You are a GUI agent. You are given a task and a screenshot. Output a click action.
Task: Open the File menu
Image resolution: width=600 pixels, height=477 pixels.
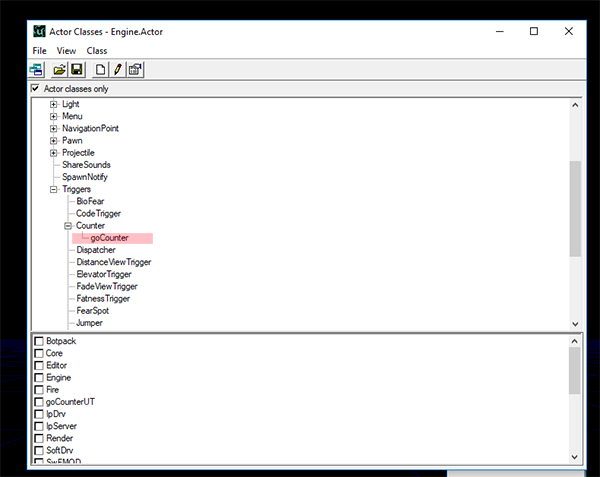(39, 51)
